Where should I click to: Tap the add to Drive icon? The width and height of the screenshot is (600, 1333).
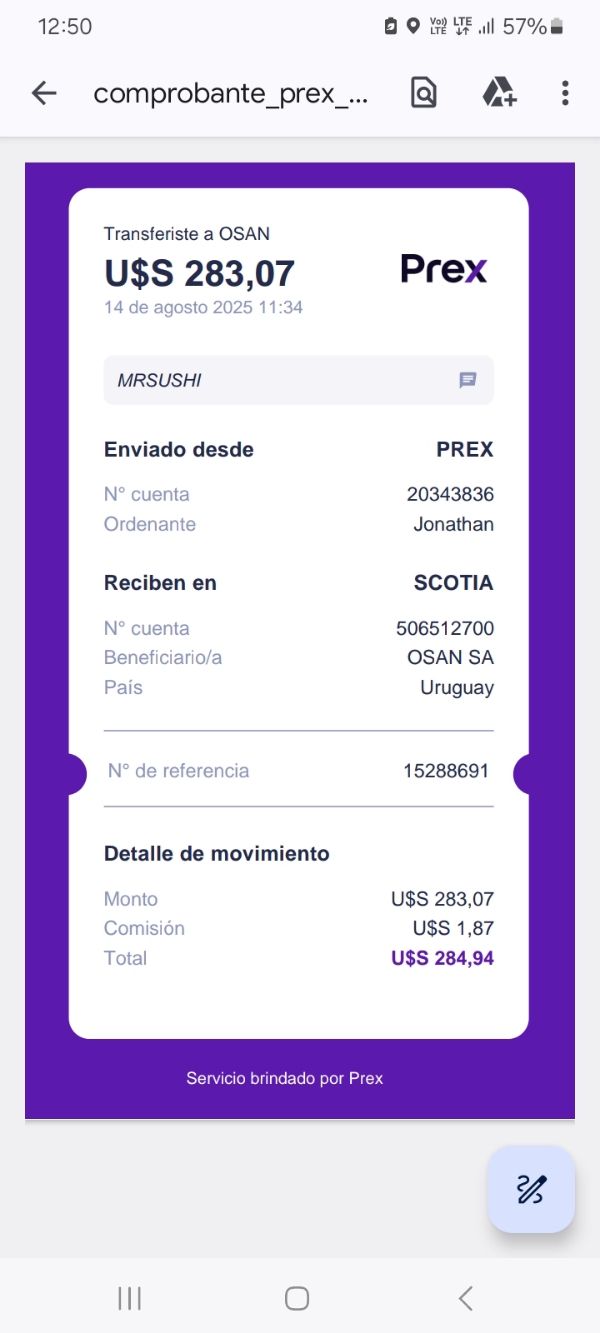(x=499, y=94)
